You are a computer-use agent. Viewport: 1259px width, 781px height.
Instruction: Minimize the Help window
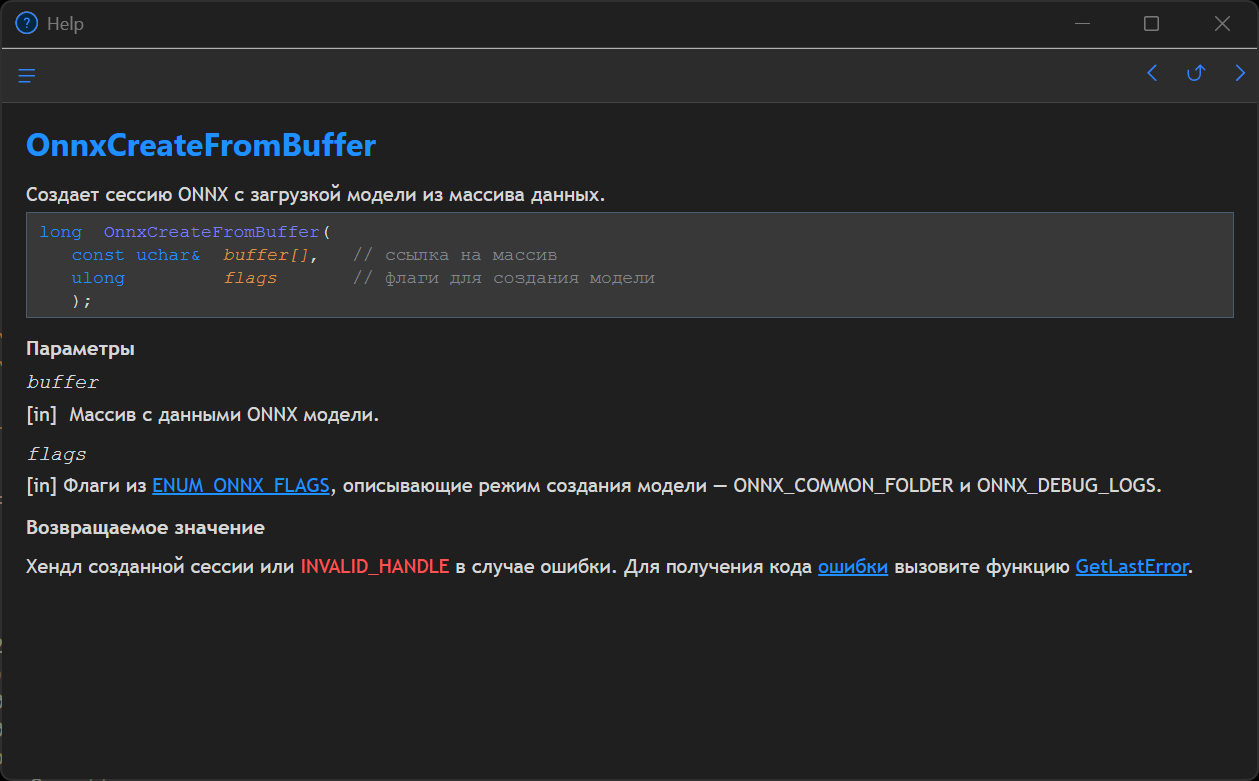pyautogui.click(x=1082, y=23)
